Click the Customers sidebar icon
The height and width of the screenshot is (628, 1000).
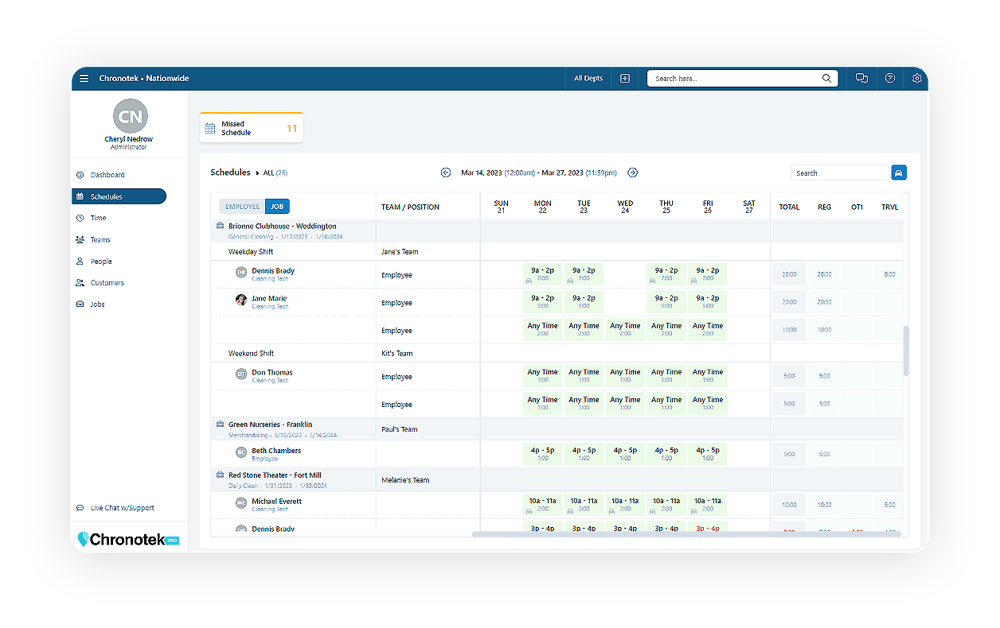pos(80,282)
